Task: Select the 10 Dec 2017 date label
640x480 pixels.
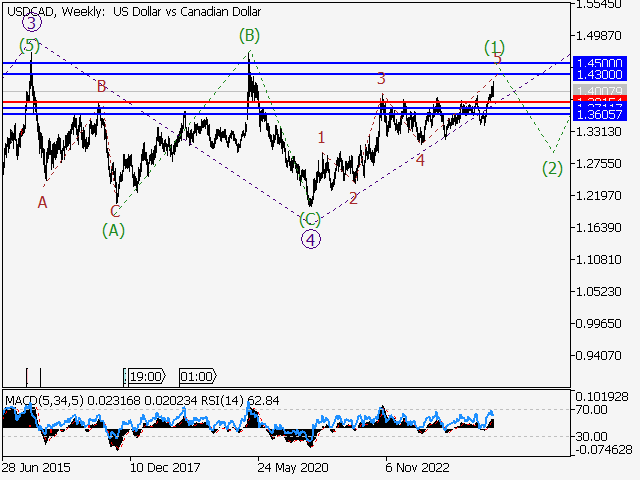Action: (165, 466)
